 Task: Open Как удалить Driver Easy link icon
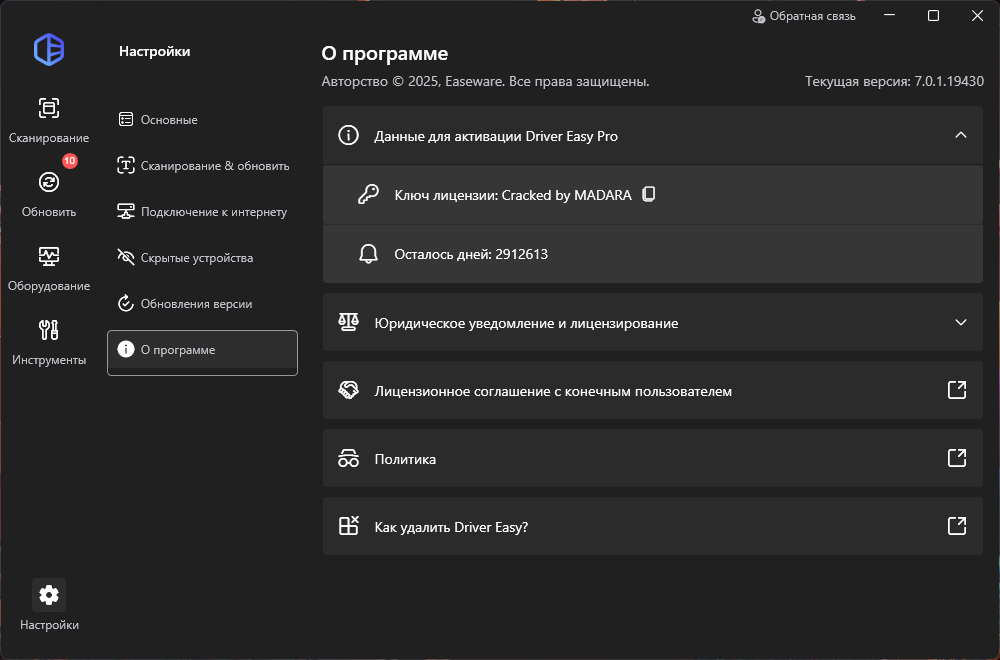click(x=957, y=526)
